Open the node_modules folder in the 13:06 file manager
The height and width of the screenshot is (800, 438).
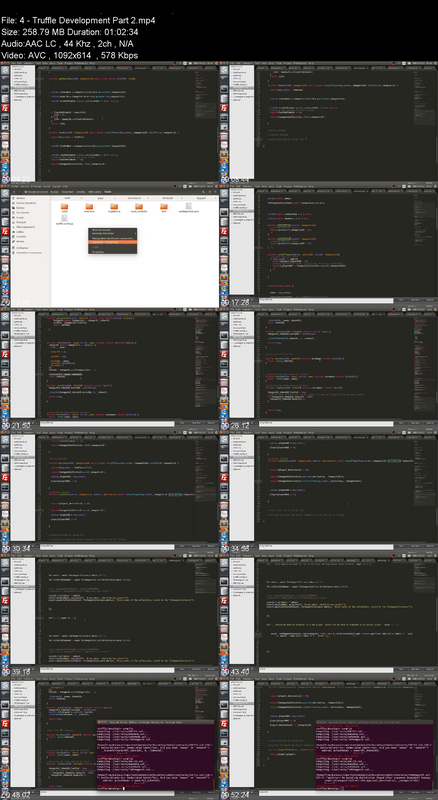[x=139, y=206]
